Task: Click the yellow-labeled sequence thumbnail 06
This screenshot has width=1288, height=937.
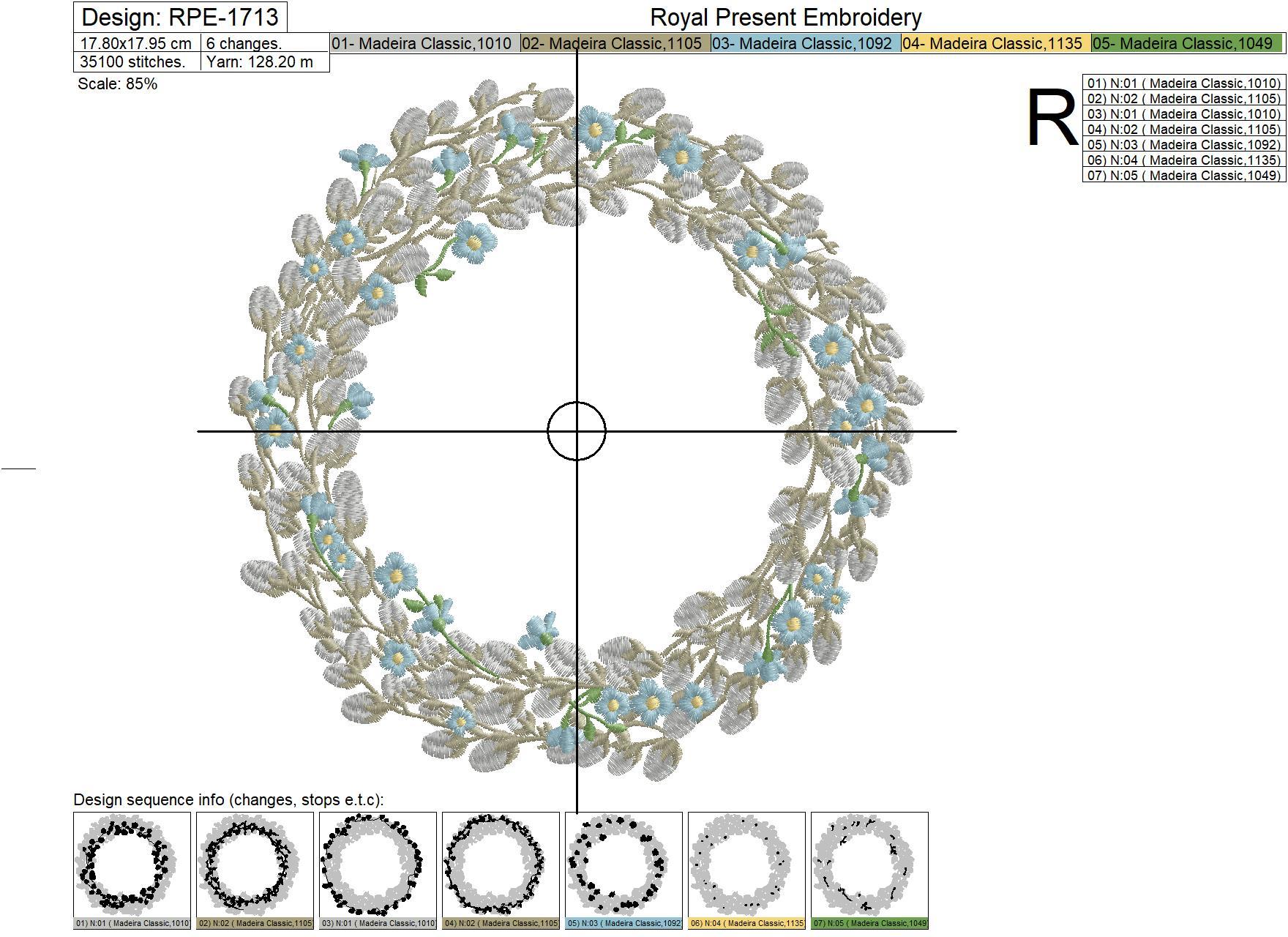Action: tap(746, 865)
